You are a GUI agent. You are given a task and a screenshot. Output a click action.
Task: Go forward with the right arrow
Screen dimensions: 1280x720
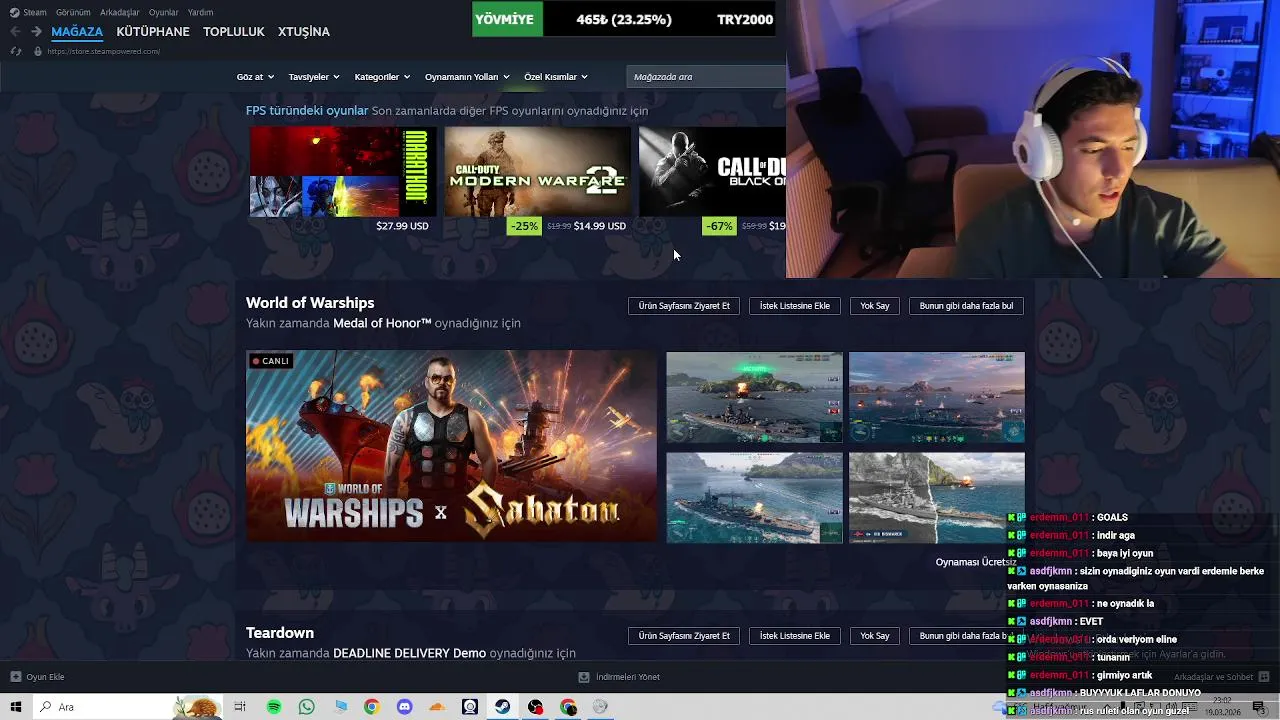36,32
